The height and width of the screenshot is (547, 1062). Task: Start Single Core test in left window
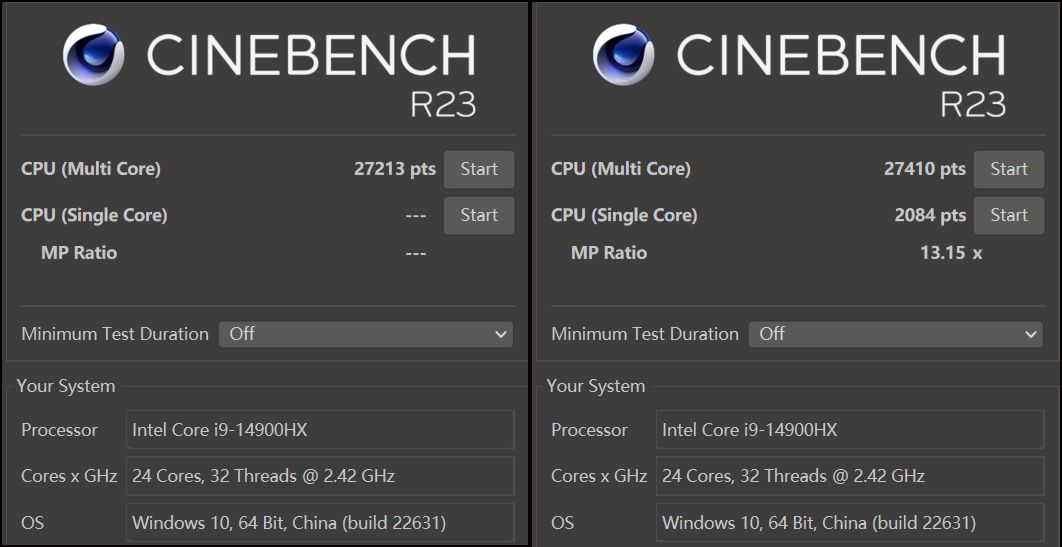[x=479, y=215]
